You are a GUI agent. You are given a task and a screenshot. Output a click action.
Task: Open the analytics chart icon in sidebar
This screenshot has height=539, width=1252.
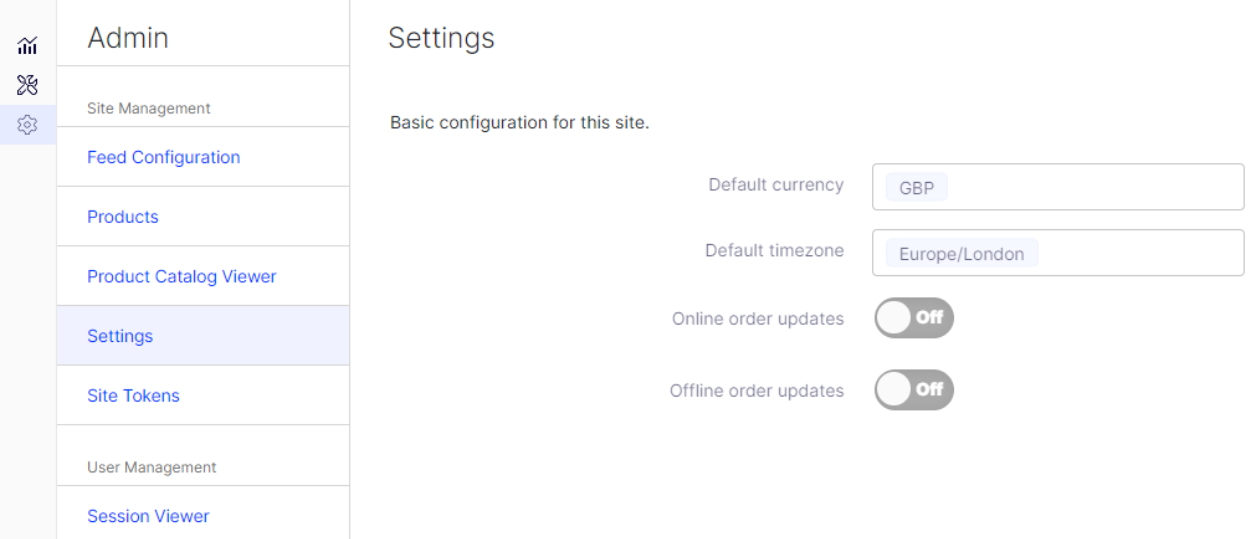tap(28, 45)
